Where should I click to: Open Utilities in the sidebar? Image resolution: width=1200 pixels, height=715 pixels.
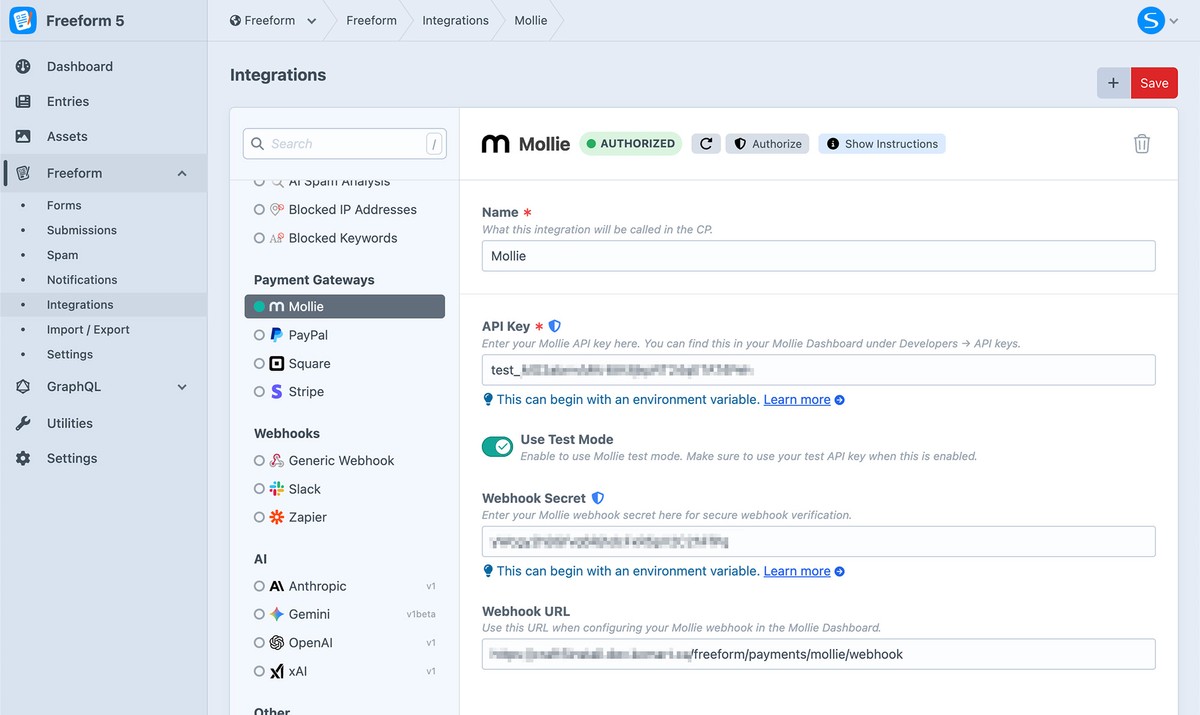pos(69,424)
